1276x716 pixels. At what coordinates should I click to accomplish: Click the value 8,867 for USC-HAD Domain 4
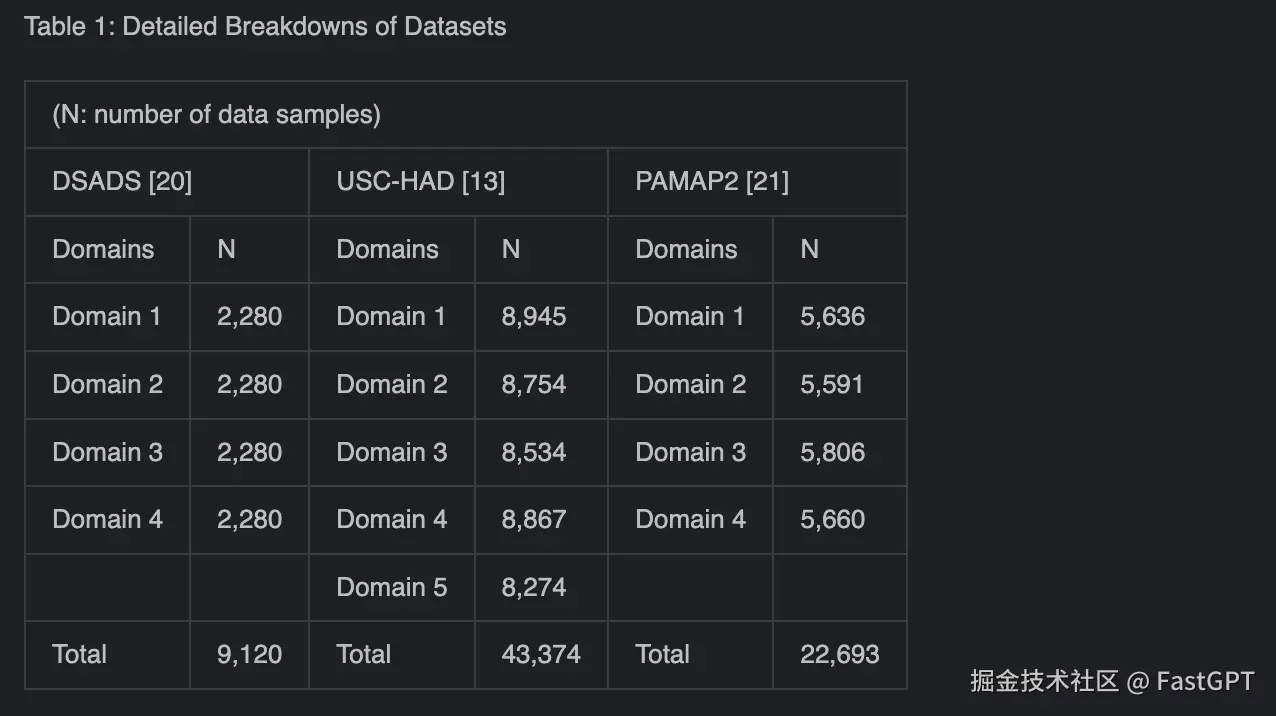(534, 520)
